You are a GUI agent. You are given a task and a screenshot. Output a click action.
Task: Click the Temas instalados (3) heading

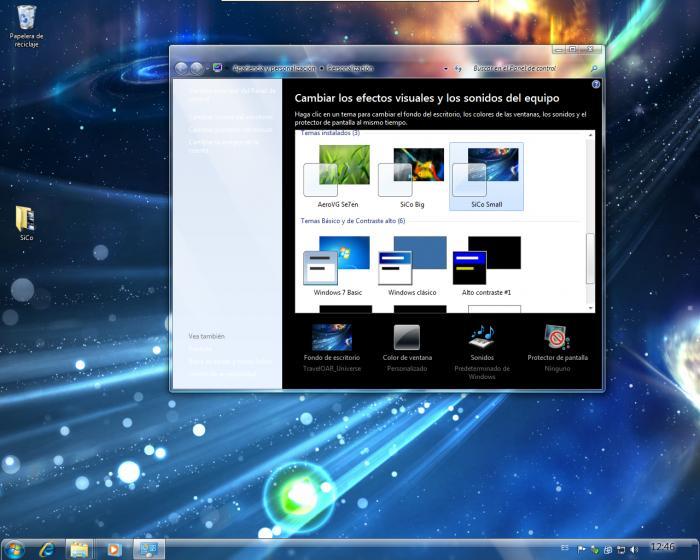[x=330, y=133]
